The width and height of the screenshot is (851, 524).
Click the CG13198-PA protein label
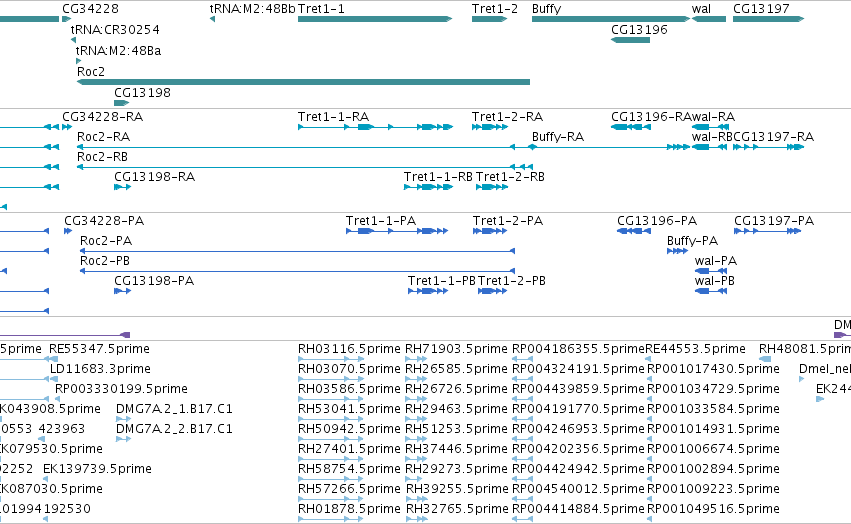tap(154, 281)
